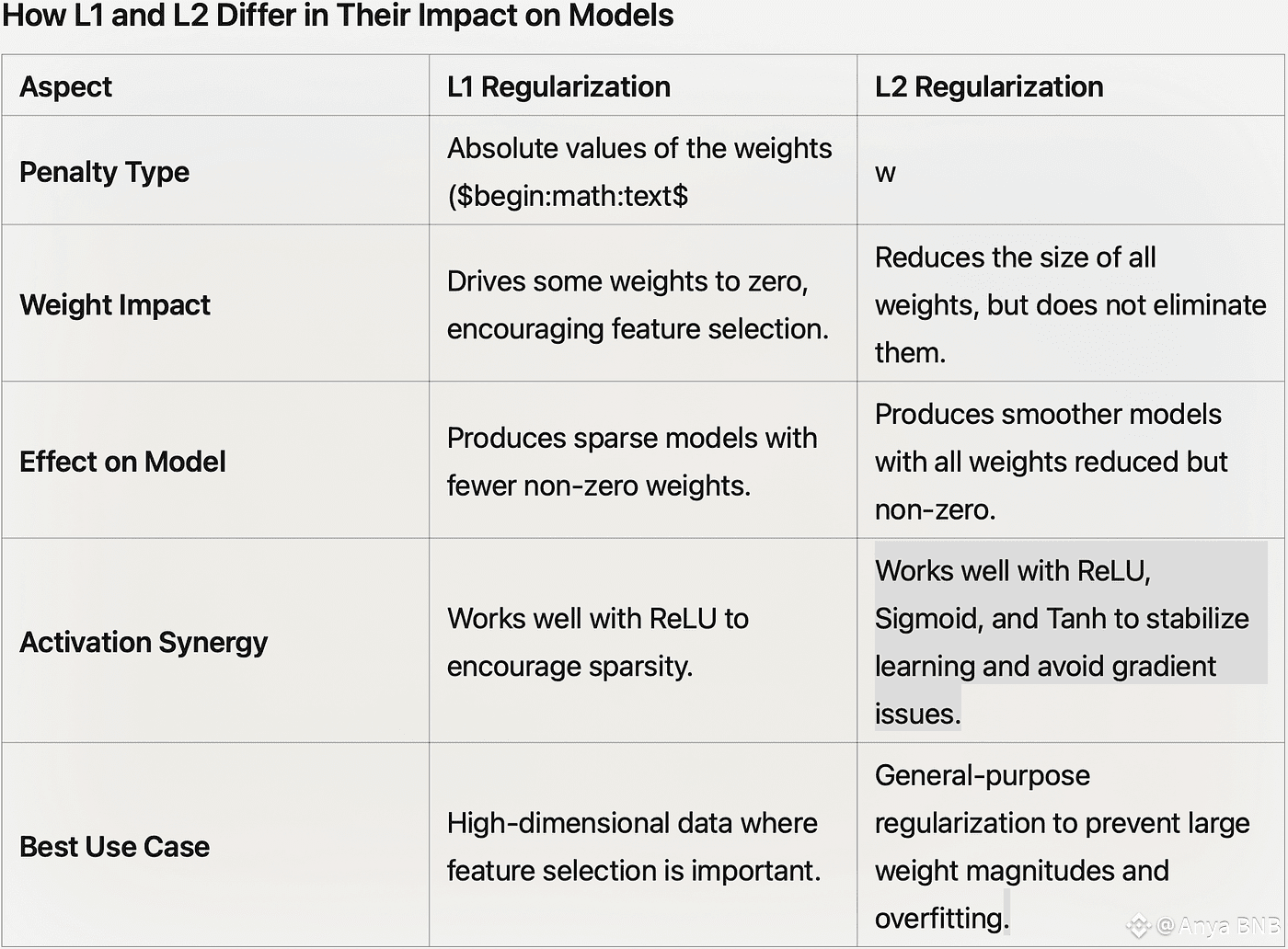Click the "High-dimensional data" cell
This screenshot has width=1288, height=949.
pos(633,846)
